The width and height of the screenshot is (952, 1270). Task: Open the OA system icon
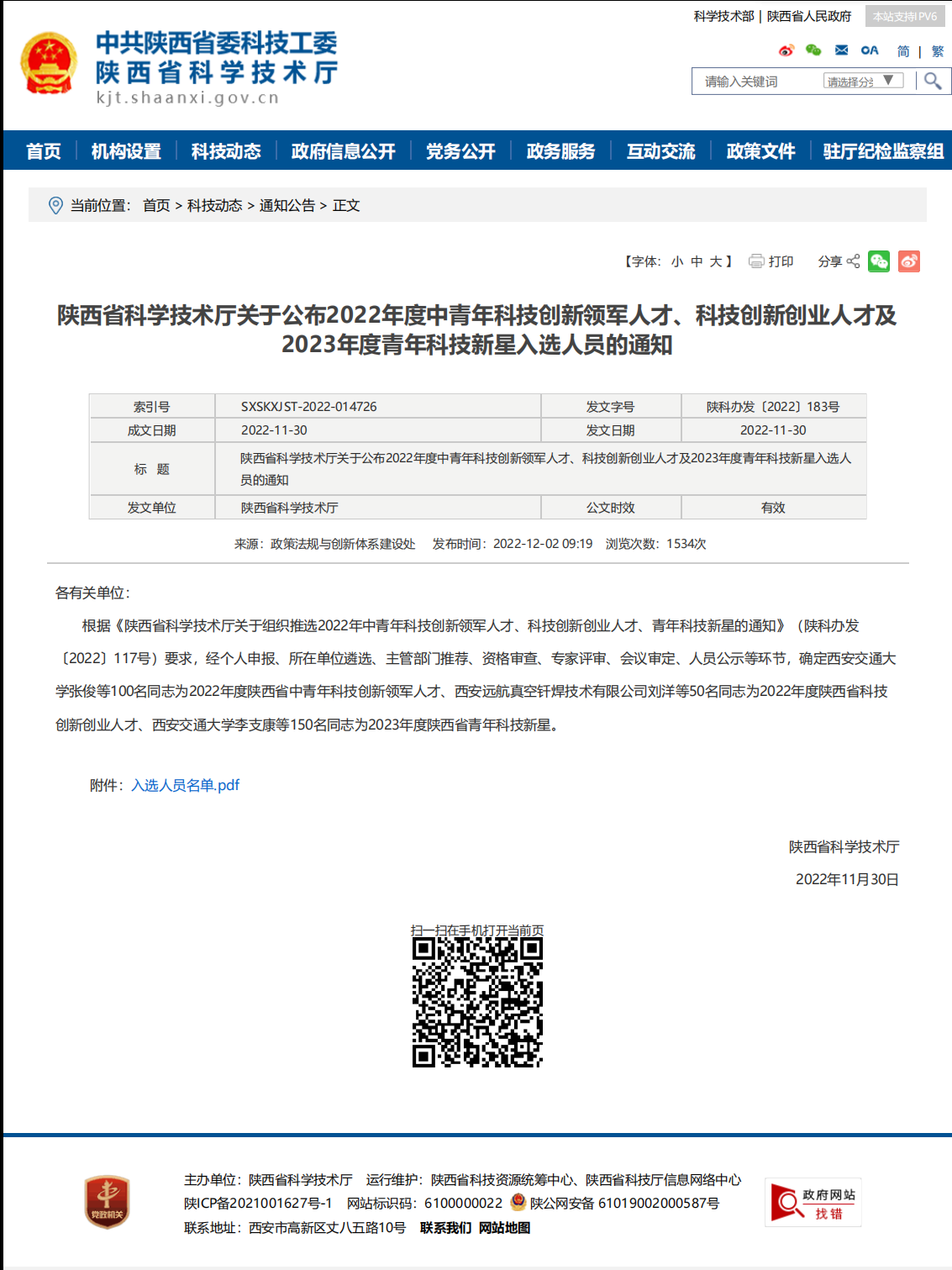coord(870,50)
